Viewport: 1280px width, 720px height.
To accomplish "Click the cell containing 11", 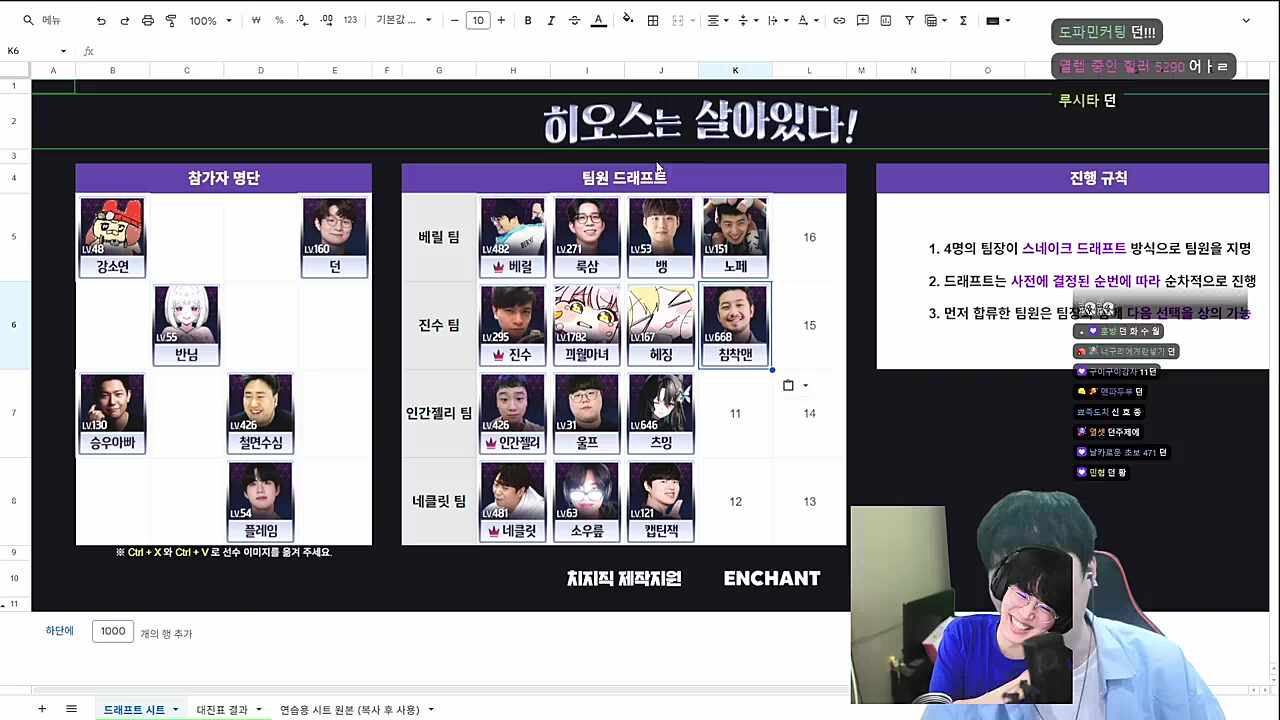I will [735, 413].
